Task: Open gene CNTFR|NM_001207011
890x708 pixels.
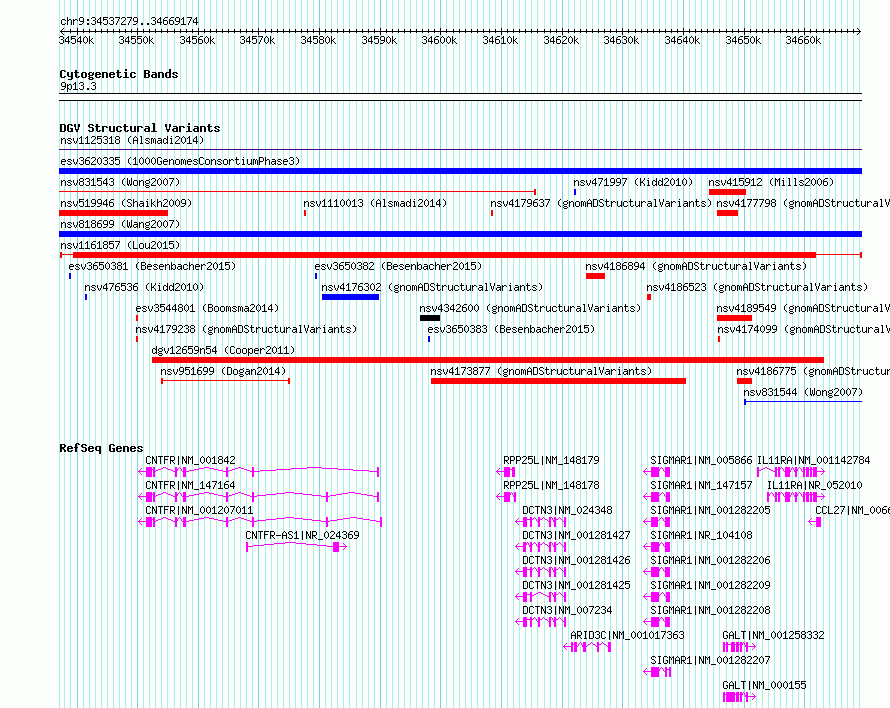Action: click(199, 510)
